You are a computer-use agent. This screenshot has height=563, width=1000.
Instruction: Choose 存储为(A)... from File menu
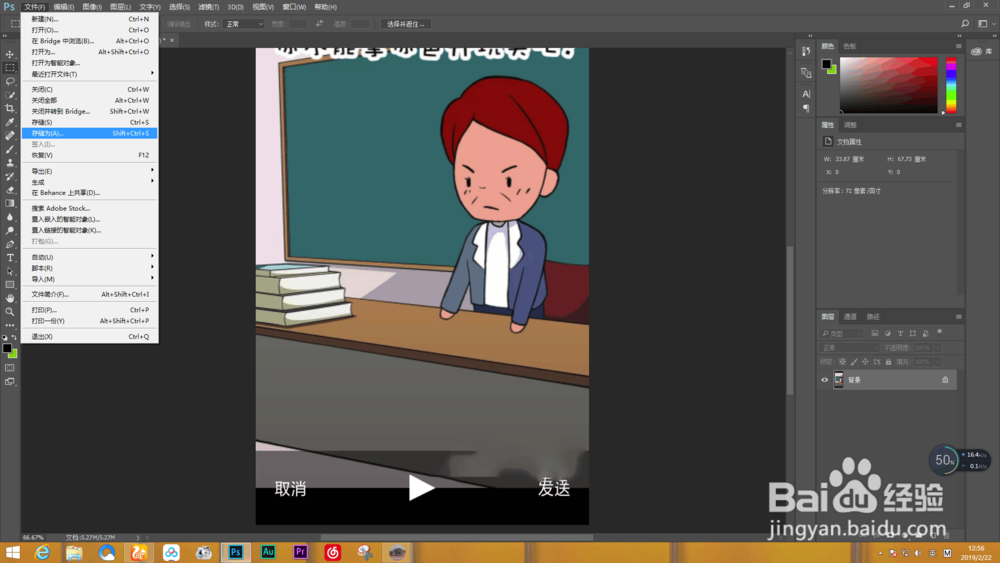tap(90, 133)
